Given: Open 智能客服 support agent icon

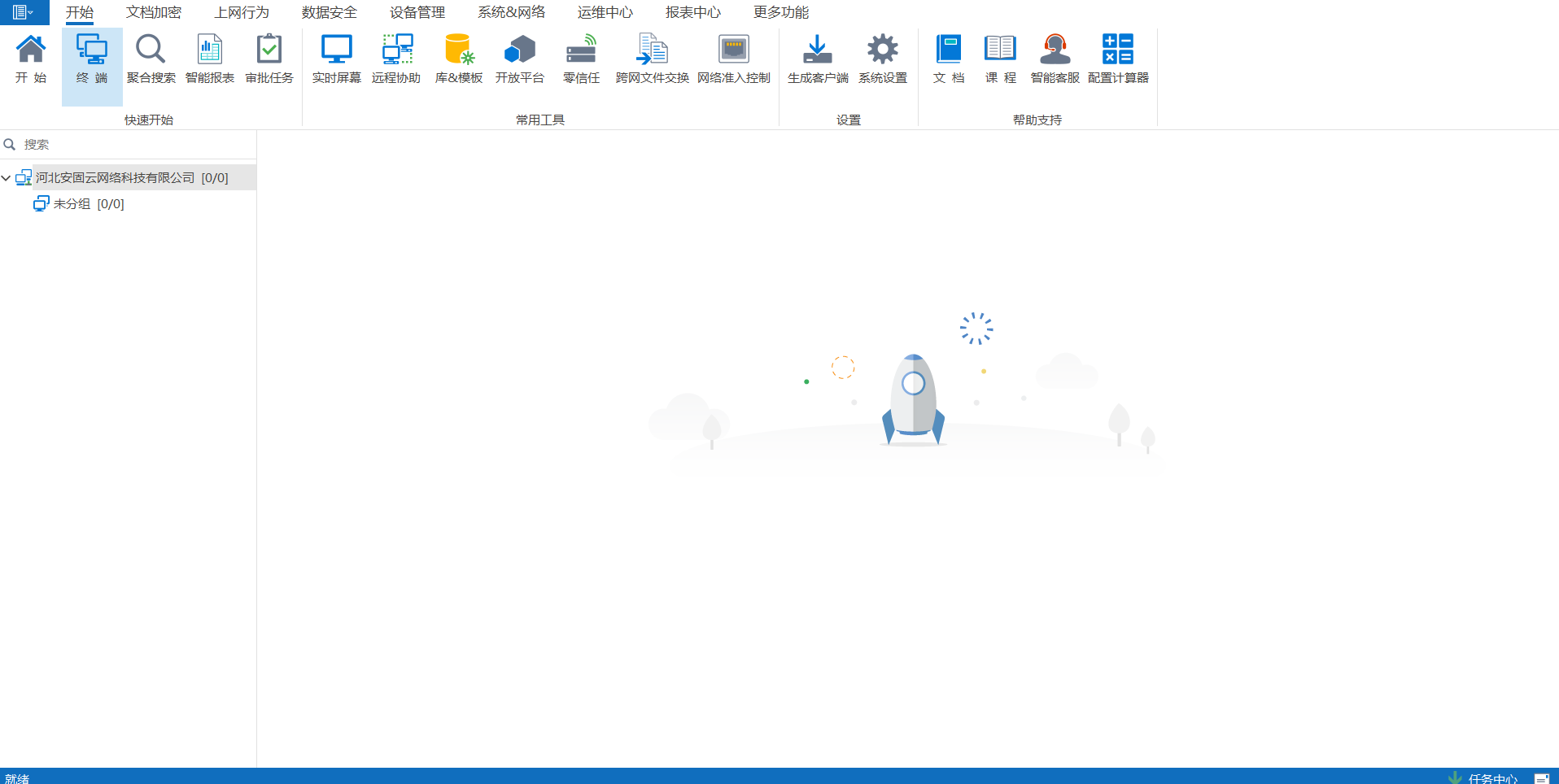Looking at the screenshot, I should (1055, 50).
